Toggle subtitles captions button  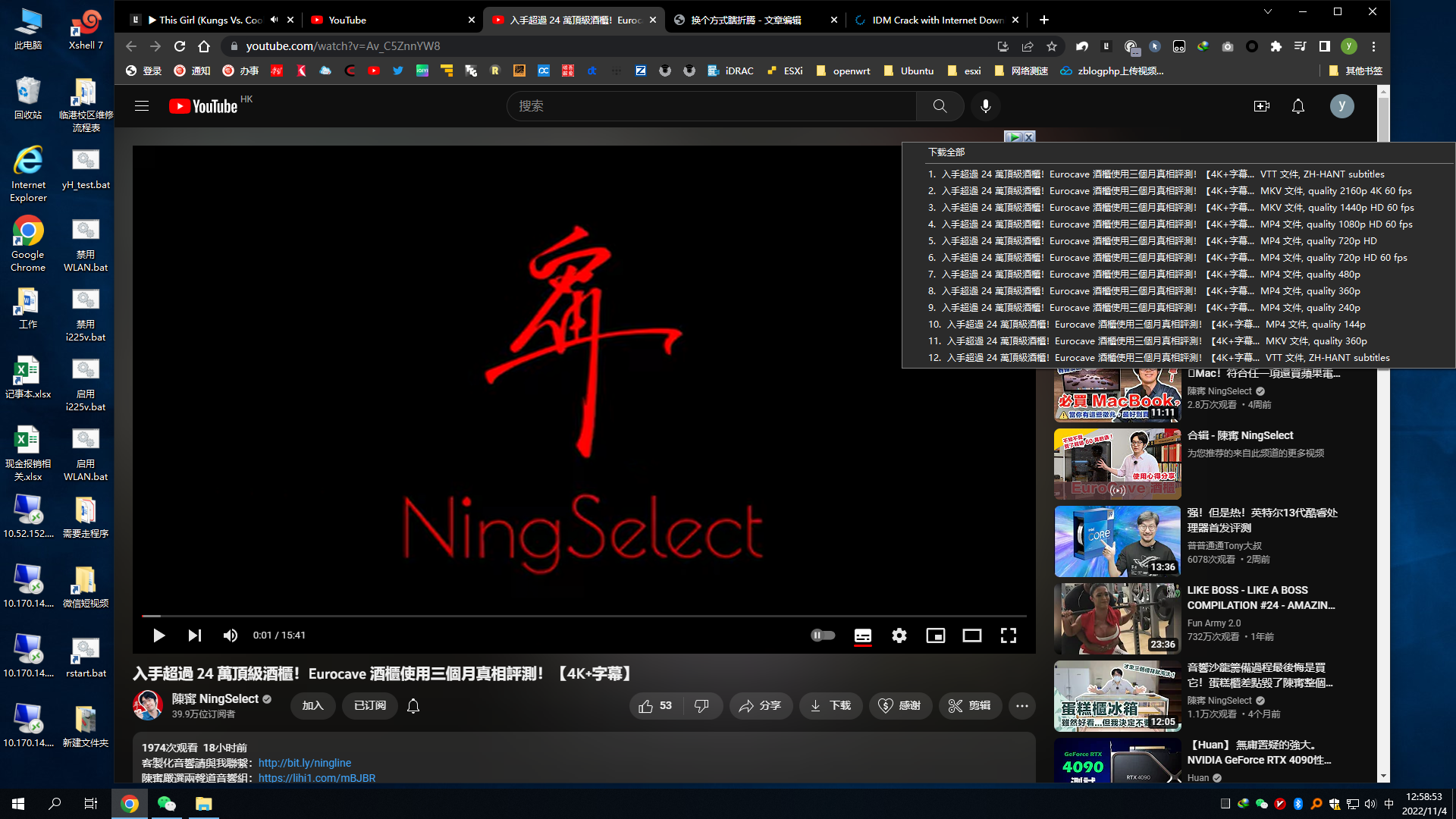coord(863,635)
